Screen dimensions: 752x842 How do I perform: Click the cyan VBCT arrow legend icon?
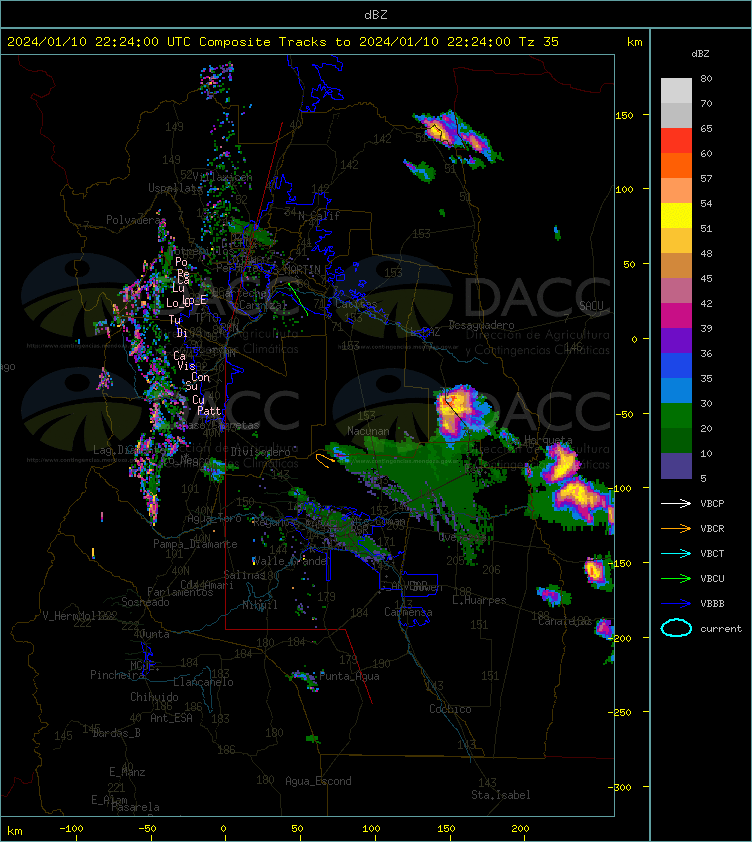(x=676, y=553)
